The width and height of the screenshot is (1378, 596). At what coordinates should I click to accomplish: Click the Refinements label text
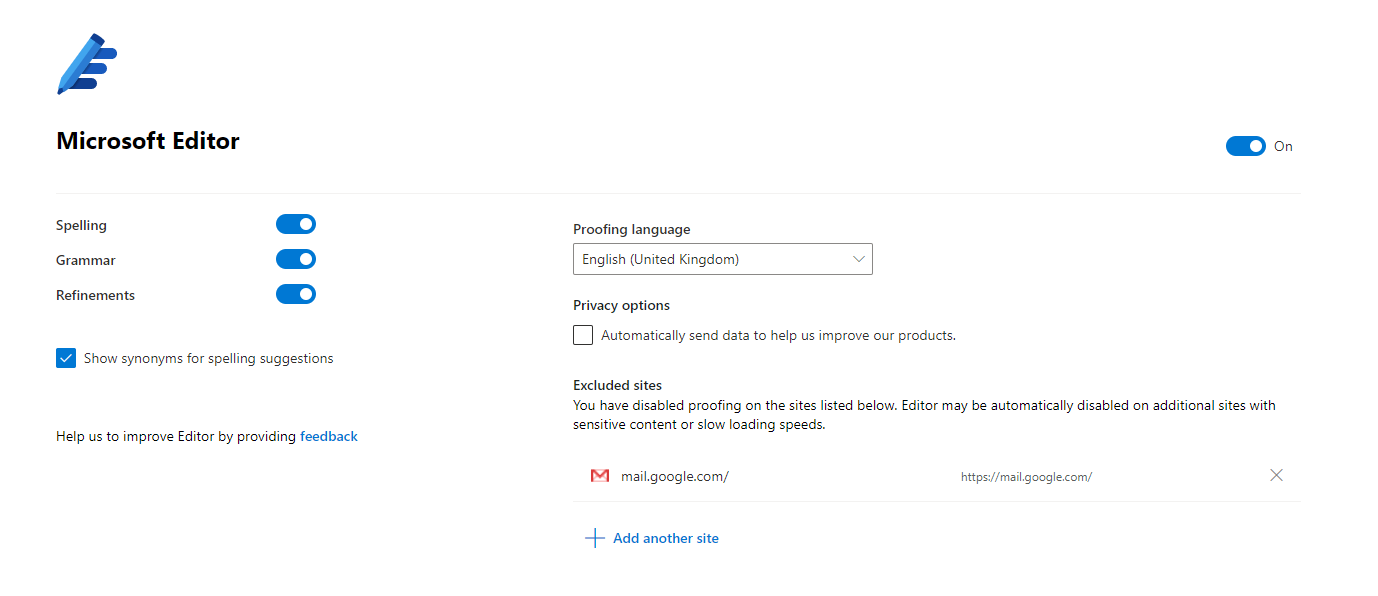point(95,295)
